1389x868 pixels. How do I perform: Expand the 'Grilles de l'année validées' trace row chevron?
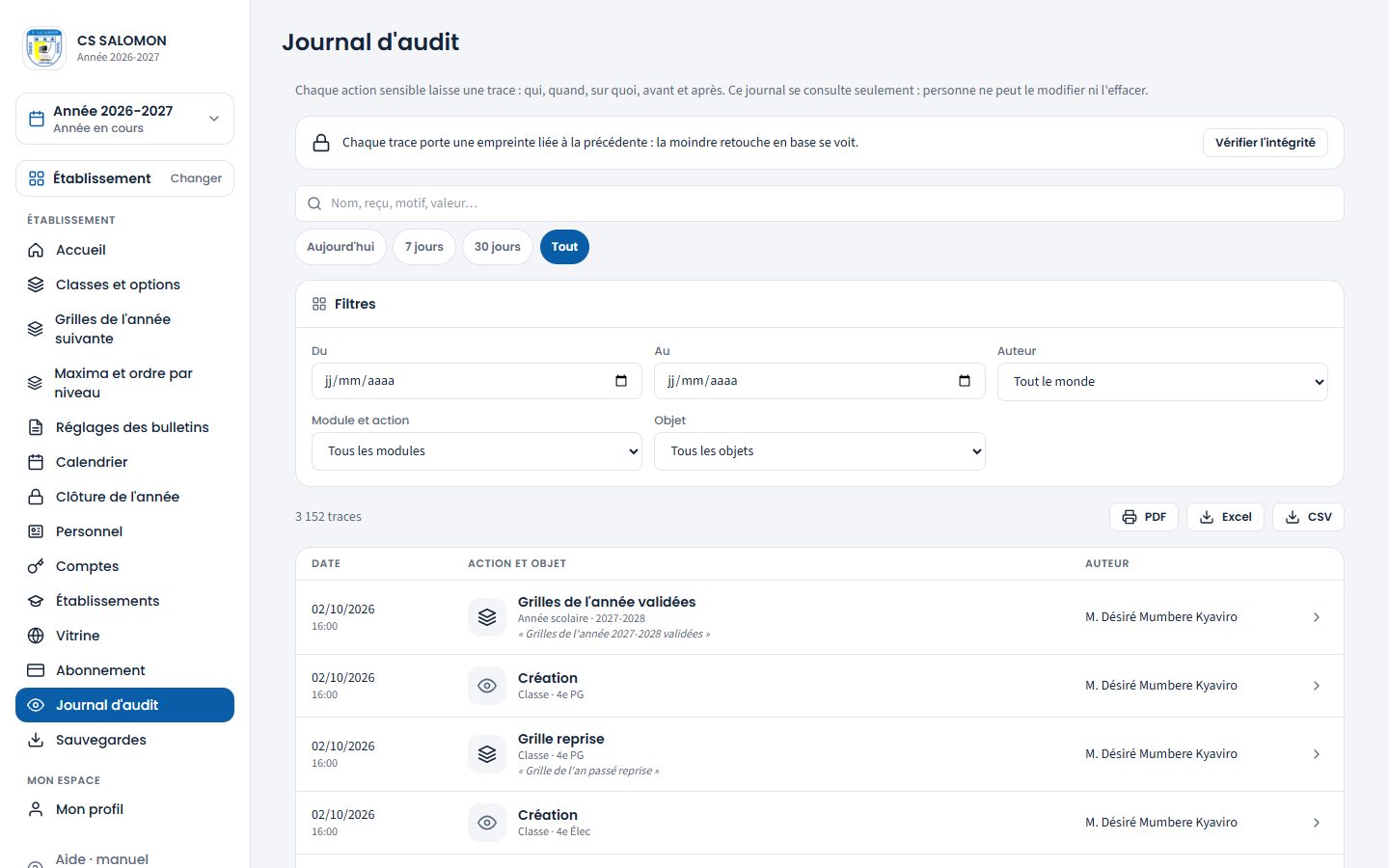(x=1317, y=617)
